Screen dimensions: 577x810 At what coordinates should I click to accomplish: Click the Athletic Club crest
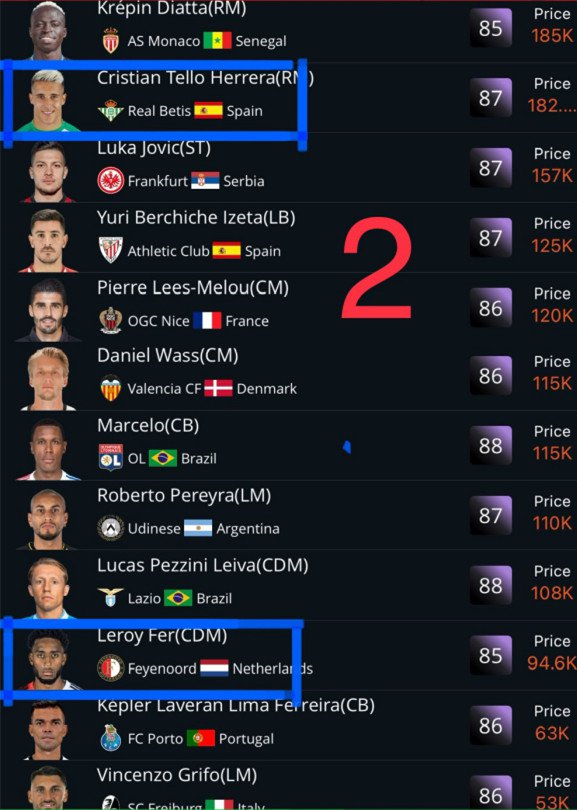[111, 250]
